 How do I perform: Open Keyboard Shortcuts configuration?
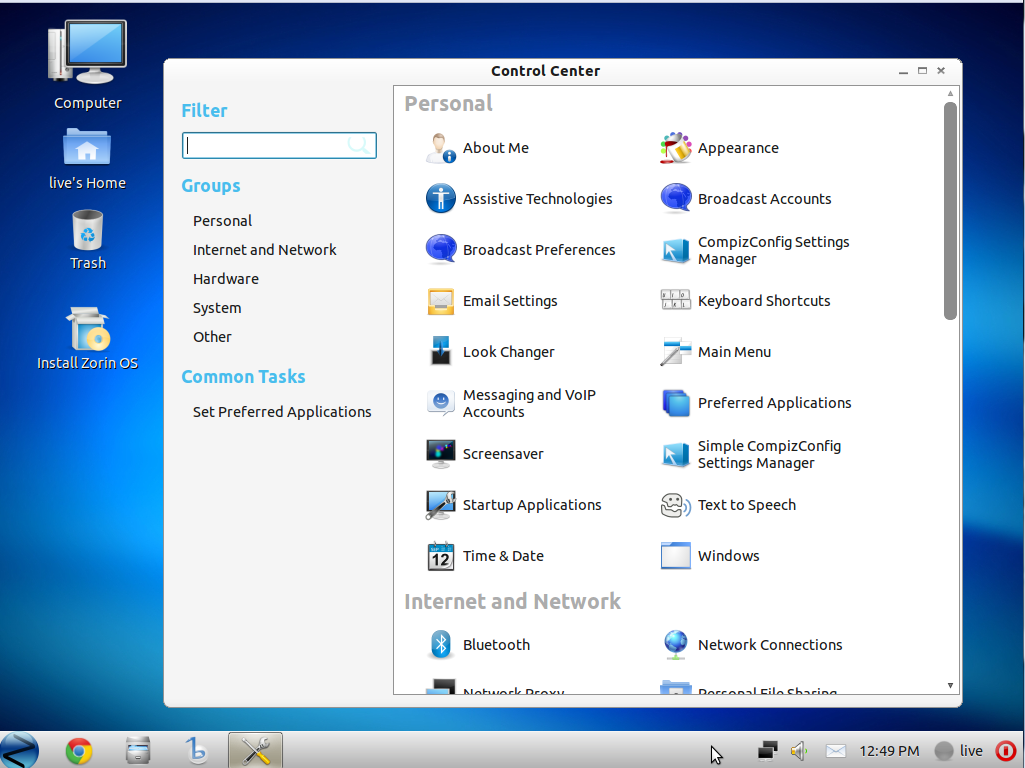click(x=764, y=300)
